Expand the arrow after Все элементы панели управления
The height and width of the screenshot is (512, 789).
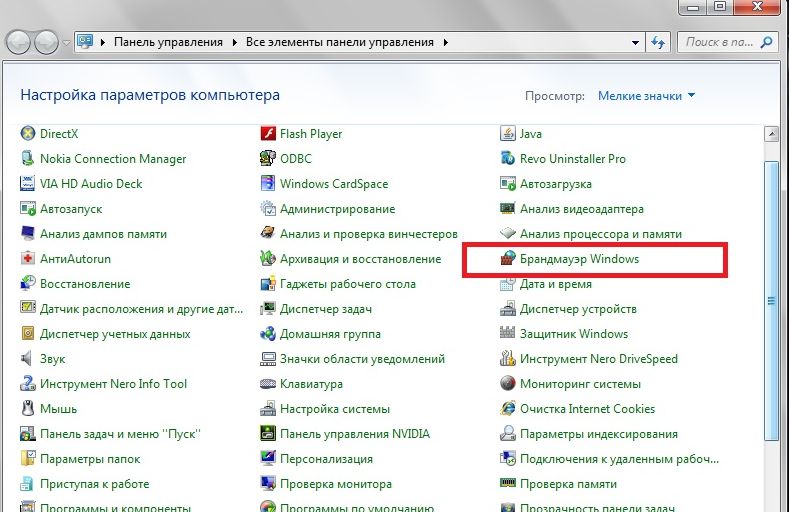[446, 43]
